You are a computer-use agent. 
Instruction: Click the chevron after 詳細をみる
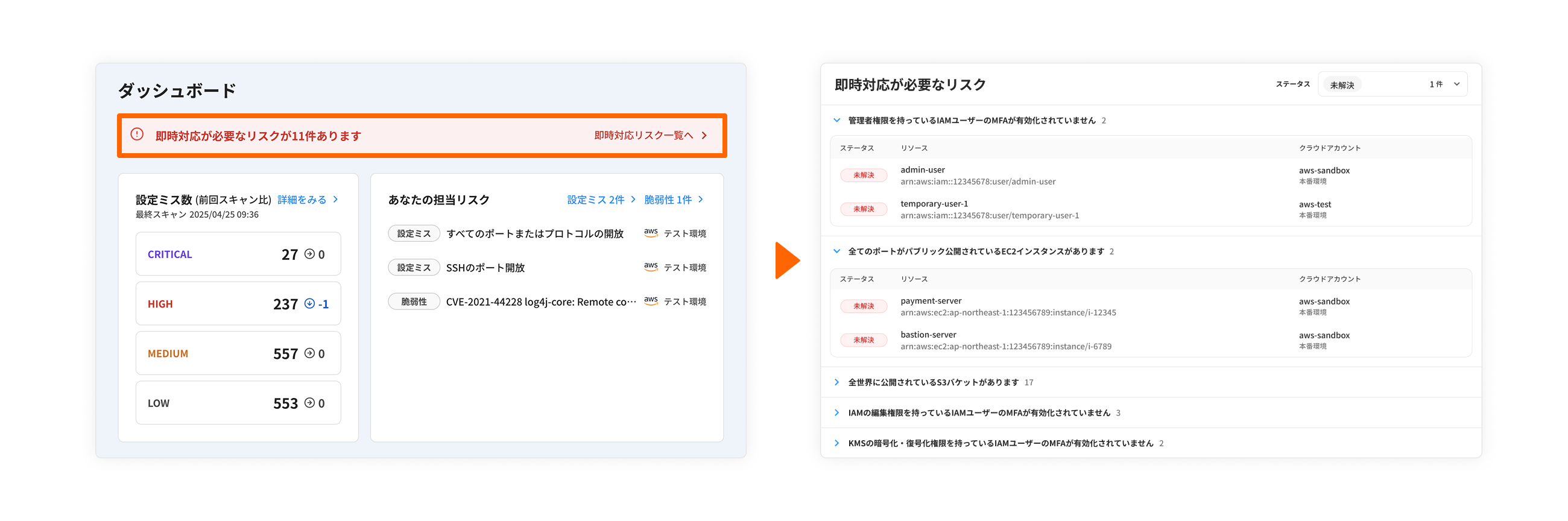(x=335, y=200)
